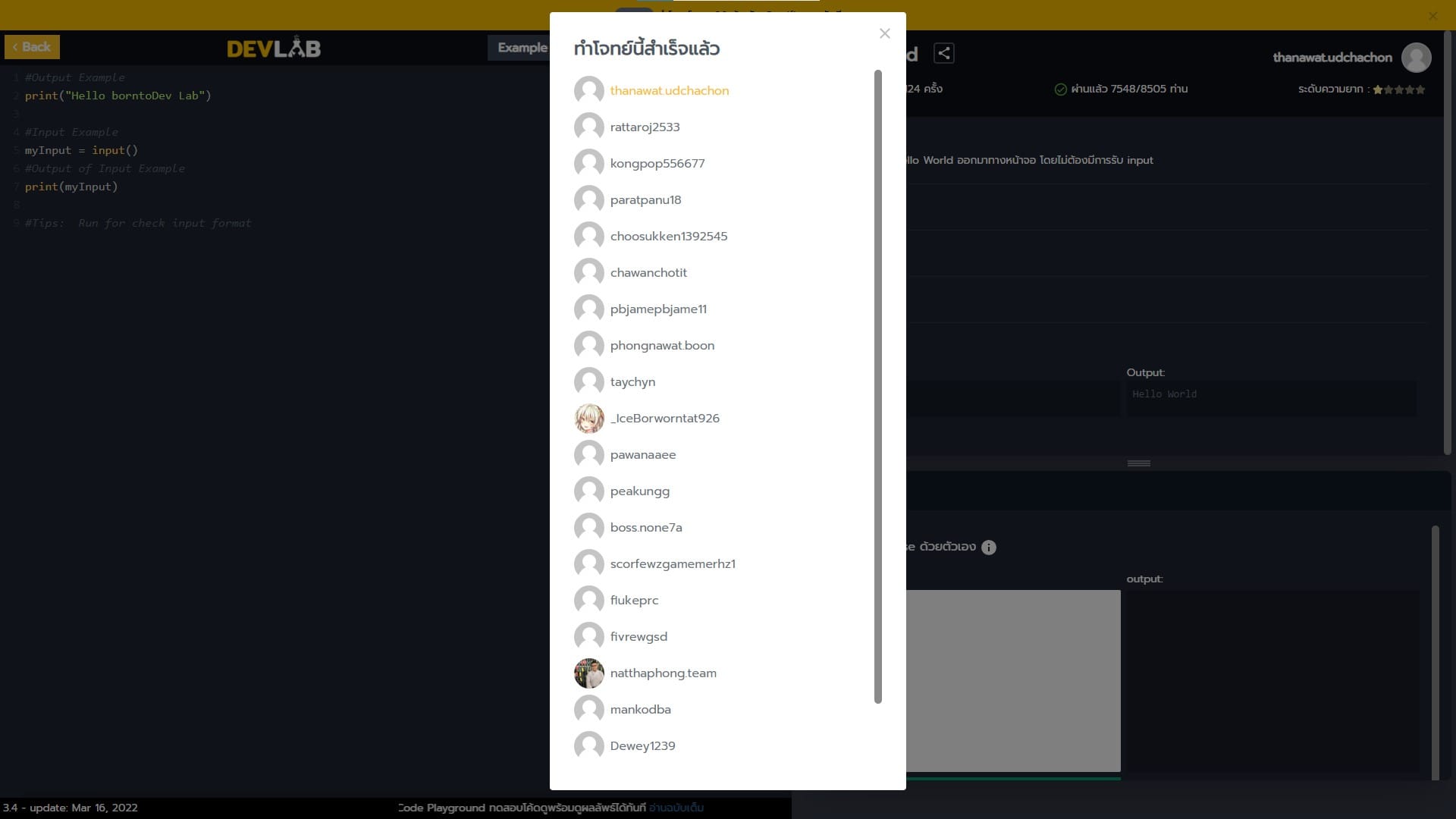
Task: Click the DEVLAB logo
Action: 273,46
